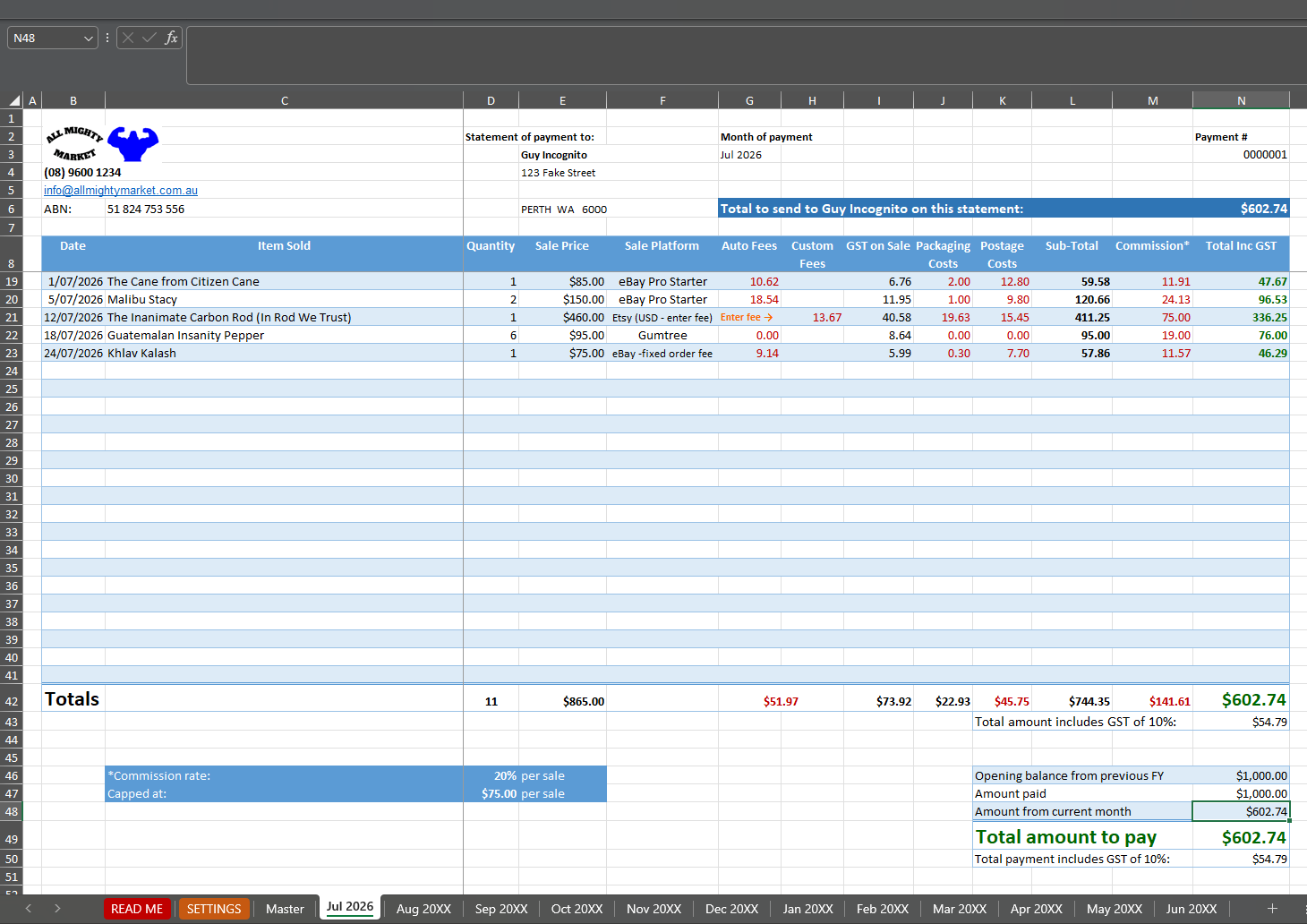Click the Enter checkmark icon in formula bar
This screenshot has width=1307, height=924.
pos(149,38)
